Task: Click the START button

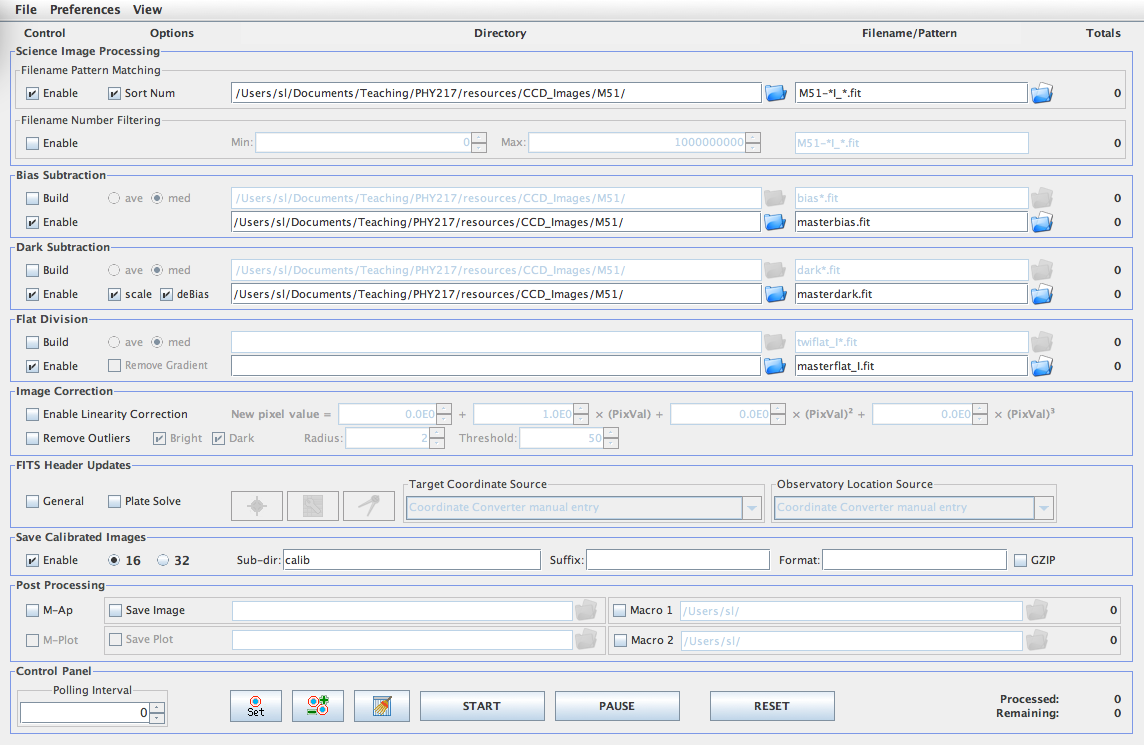Action: click(x=482, y=706)
